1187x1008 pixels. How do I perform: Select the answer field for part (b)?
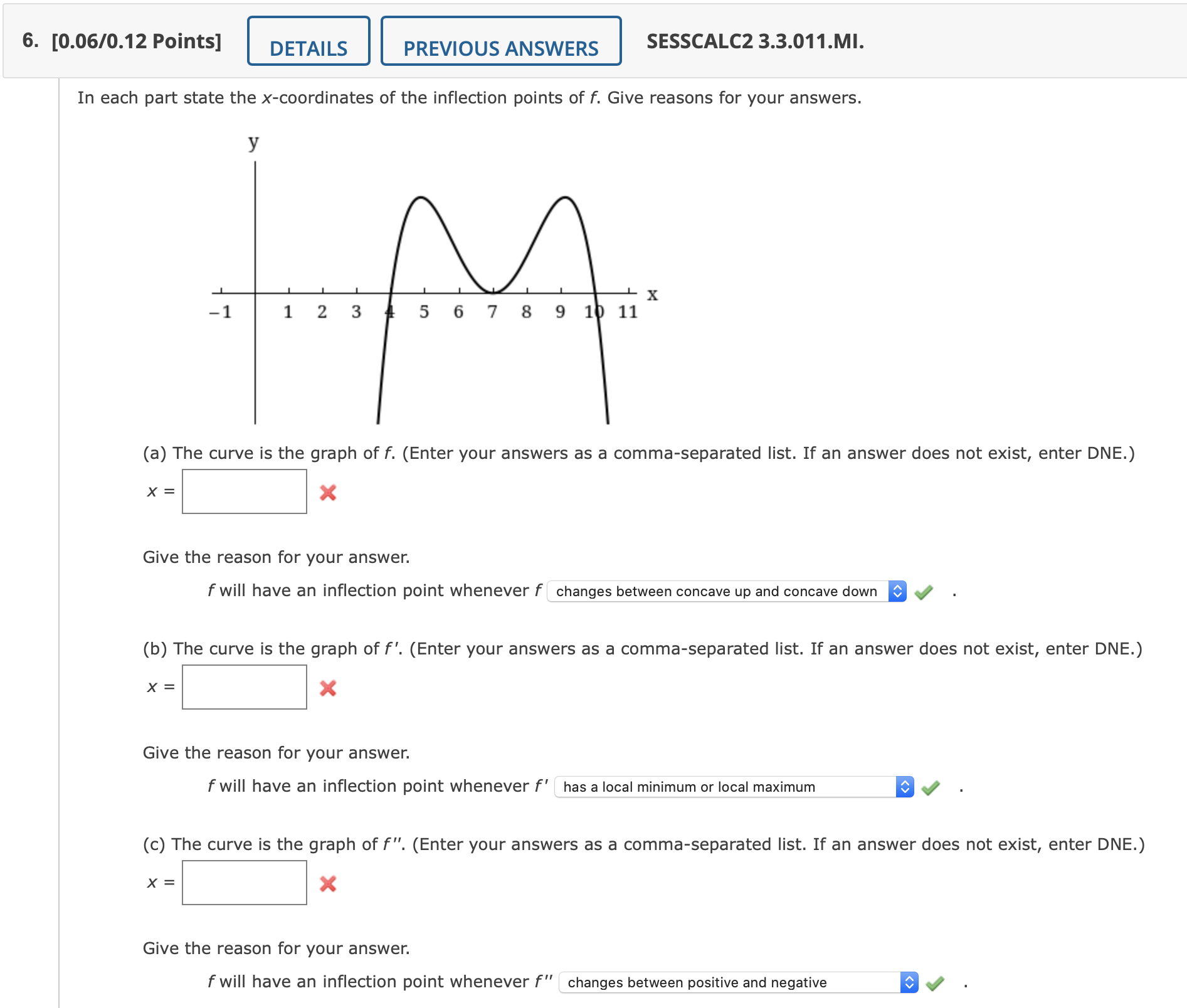(244, 688)
